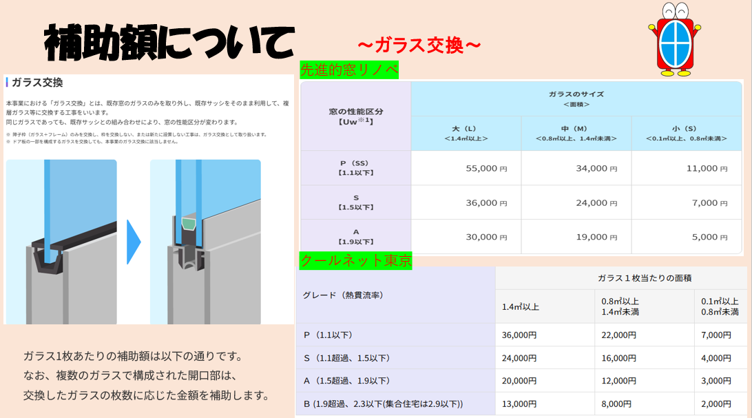
Task: Click the line ガラス1枚あたりの補助額は以下の通りです。
Action: point(135,356)
